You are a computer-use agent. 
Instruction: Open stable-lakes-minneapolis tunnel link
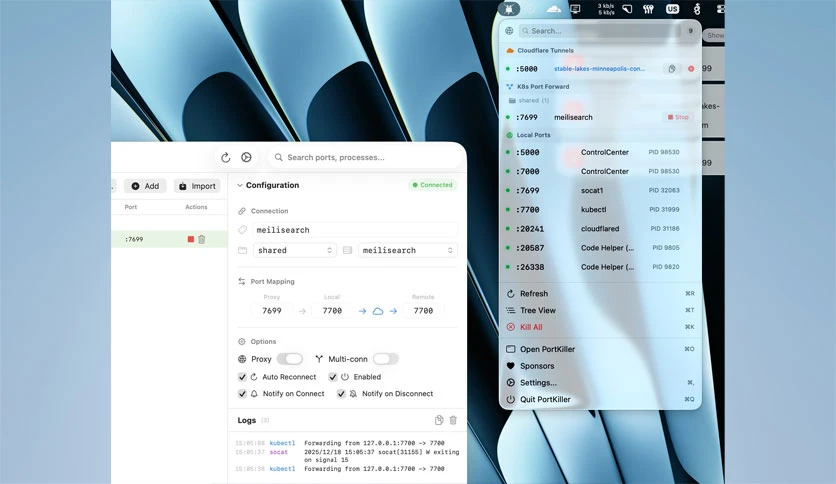point(599,69)
